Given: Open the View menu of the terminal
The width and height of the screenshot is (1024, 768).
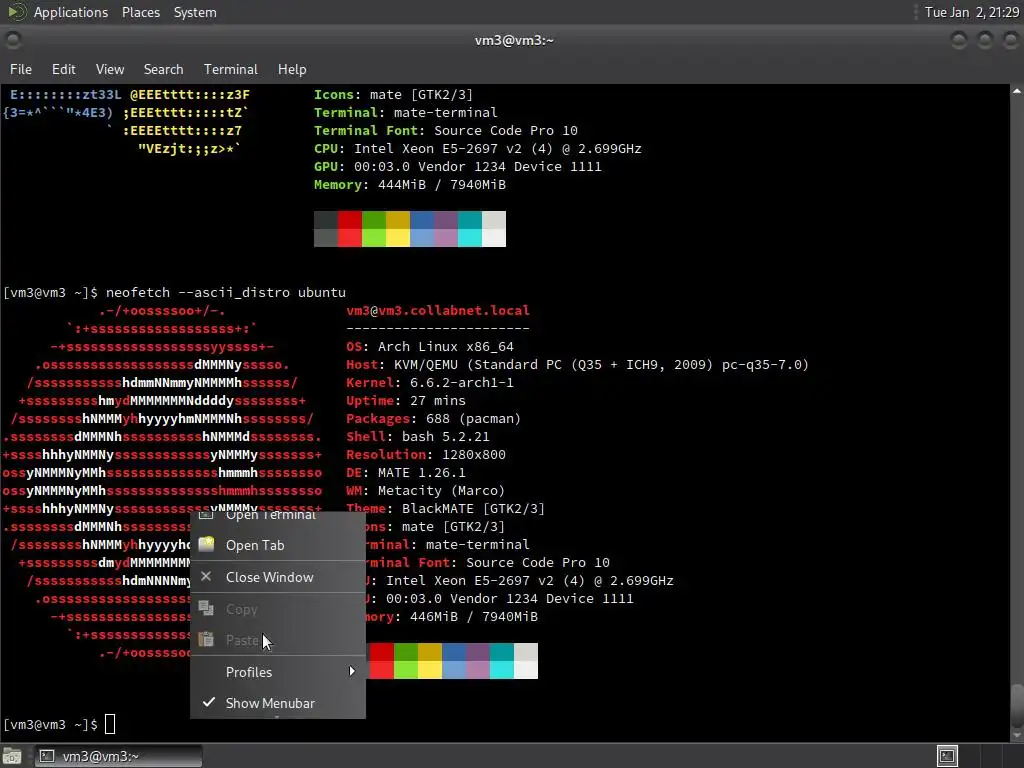Looking at the screenshot, I should tap(110, 69).
